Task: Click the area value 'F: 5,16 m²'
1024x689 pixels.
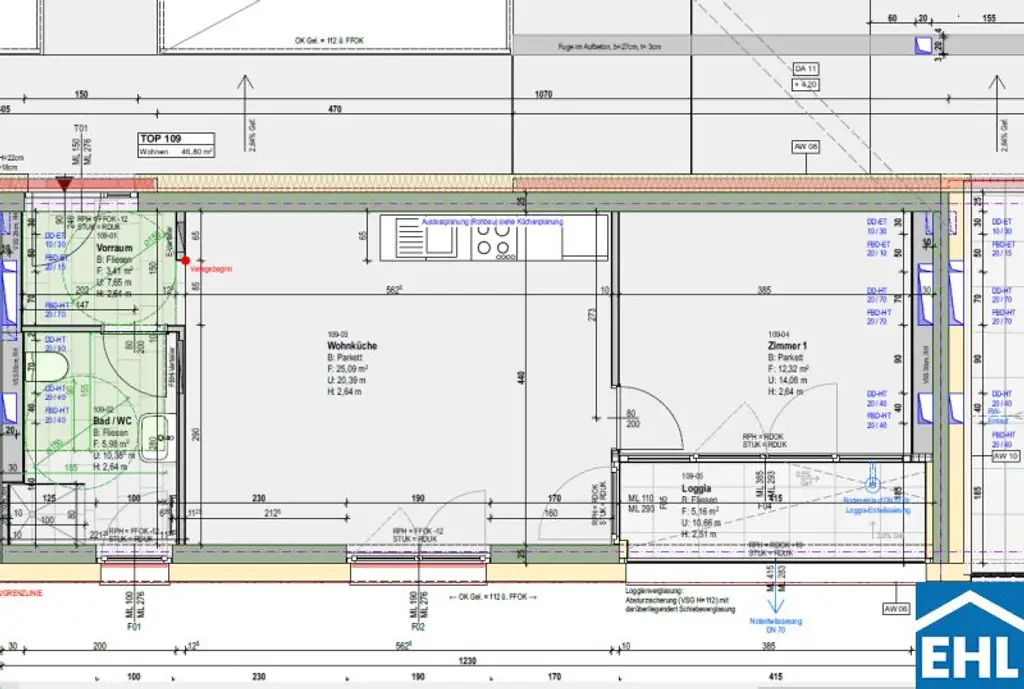Action: pos(700,511)
